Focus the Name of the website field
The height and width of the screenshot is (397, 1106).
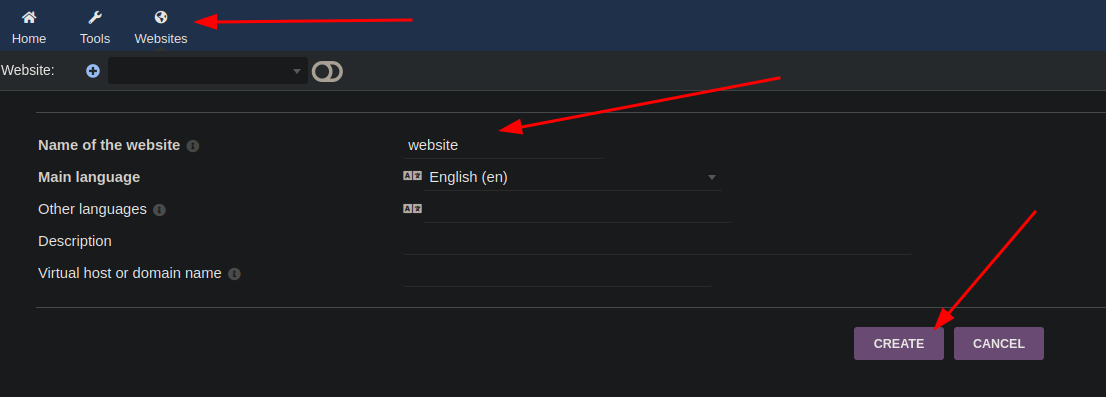click(x=503, y=145)
